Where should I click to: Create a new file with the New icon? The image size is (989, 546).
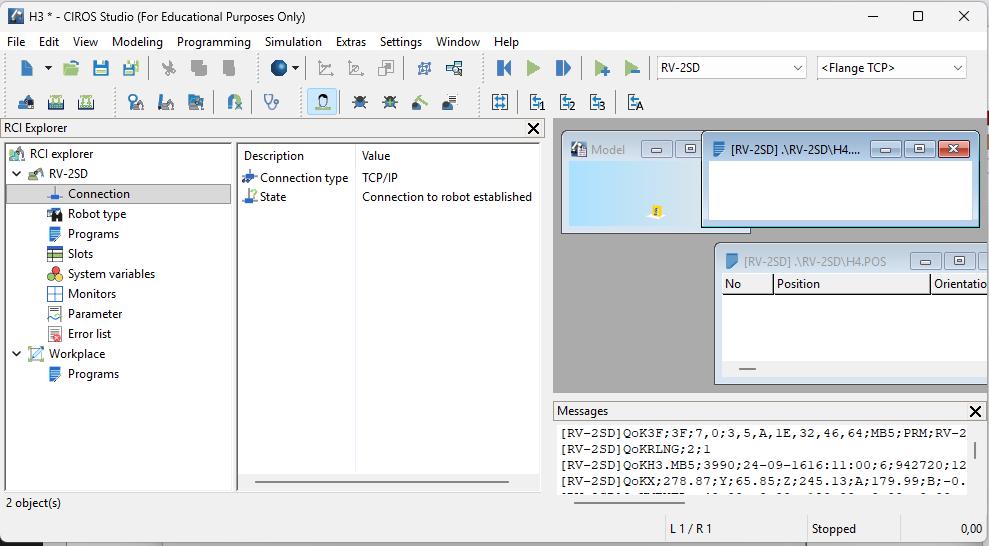tap(26, 68)
